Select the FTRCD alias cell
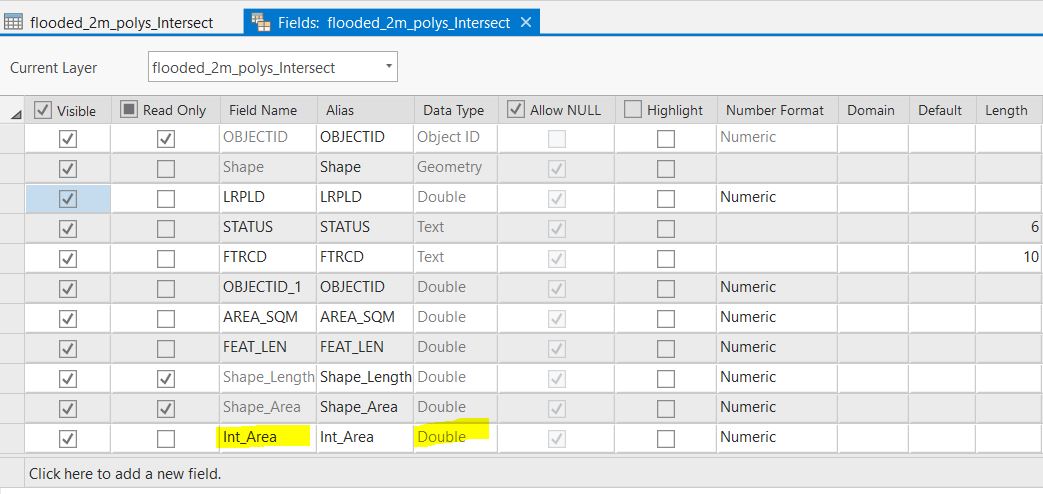This screenshot has width=1043, height=494. pos(364,257)
